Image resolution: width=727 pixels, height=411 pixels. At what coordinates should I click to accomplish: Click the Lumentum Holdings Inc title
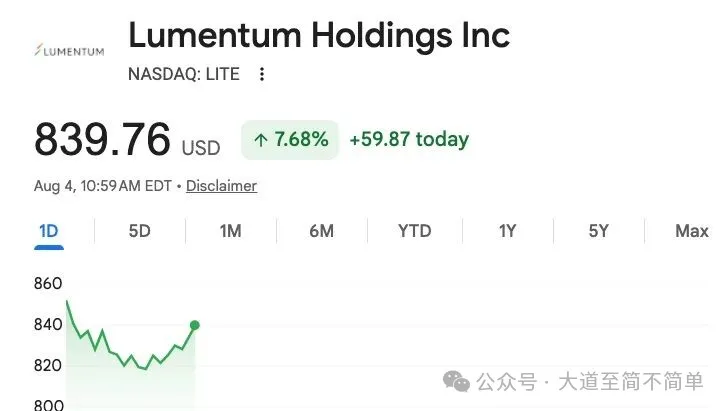tap(319, 35)
